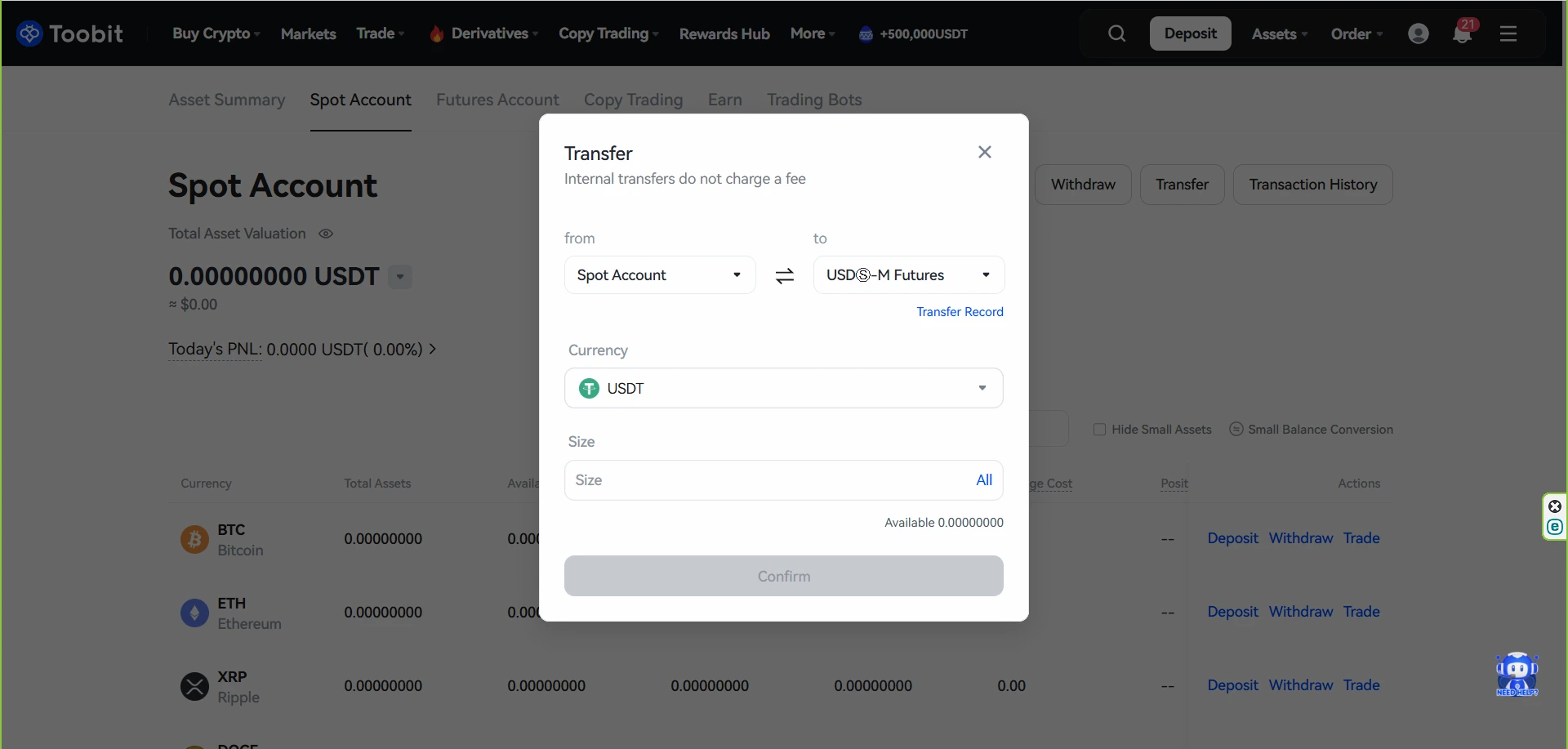Open the search magnifier icon
The image size is (1568, 749).
(1116, 33)
